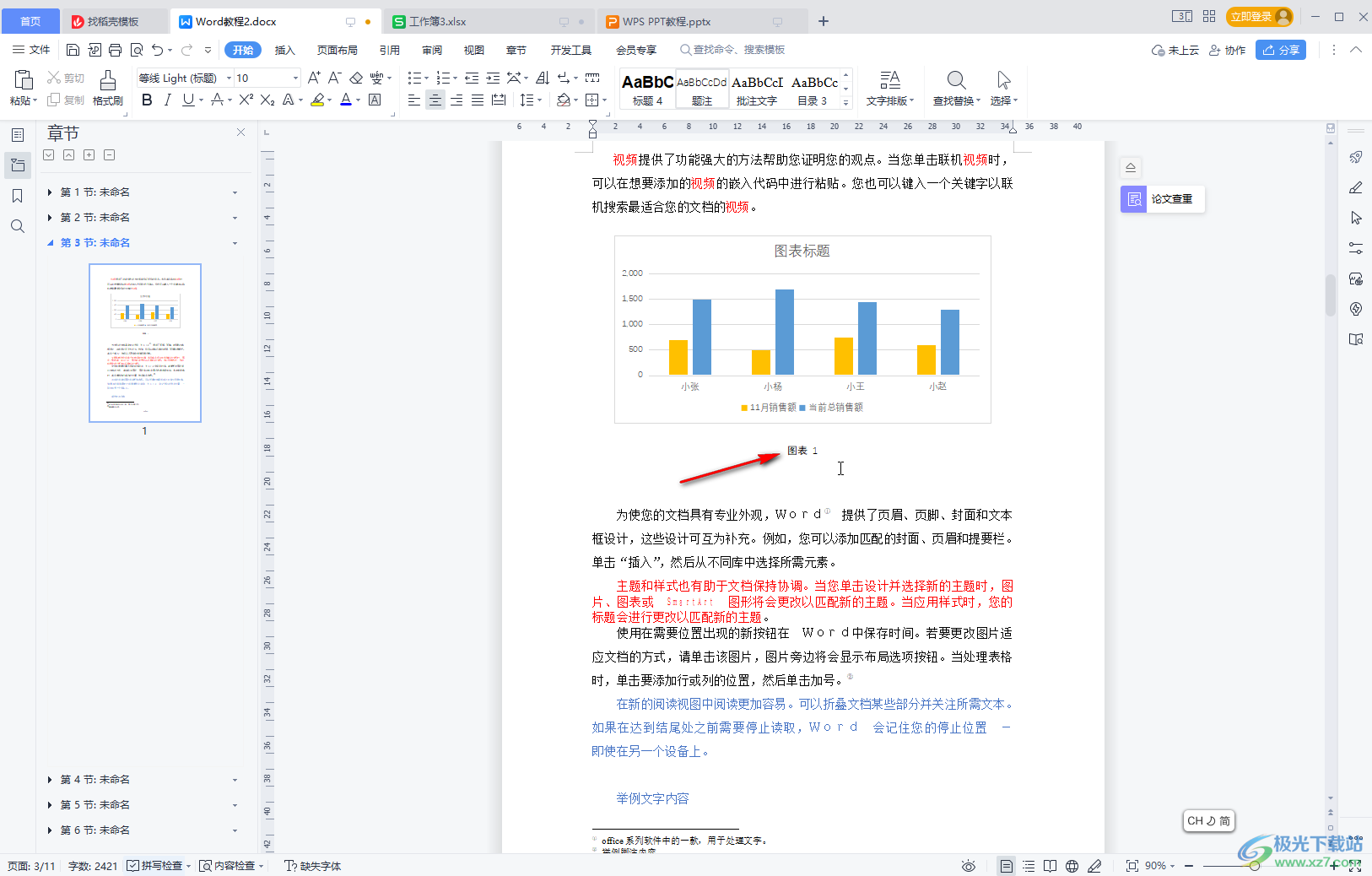Click the Select arrow tool
This screenshot has height=876, width=1372.
click(1003, 80)
